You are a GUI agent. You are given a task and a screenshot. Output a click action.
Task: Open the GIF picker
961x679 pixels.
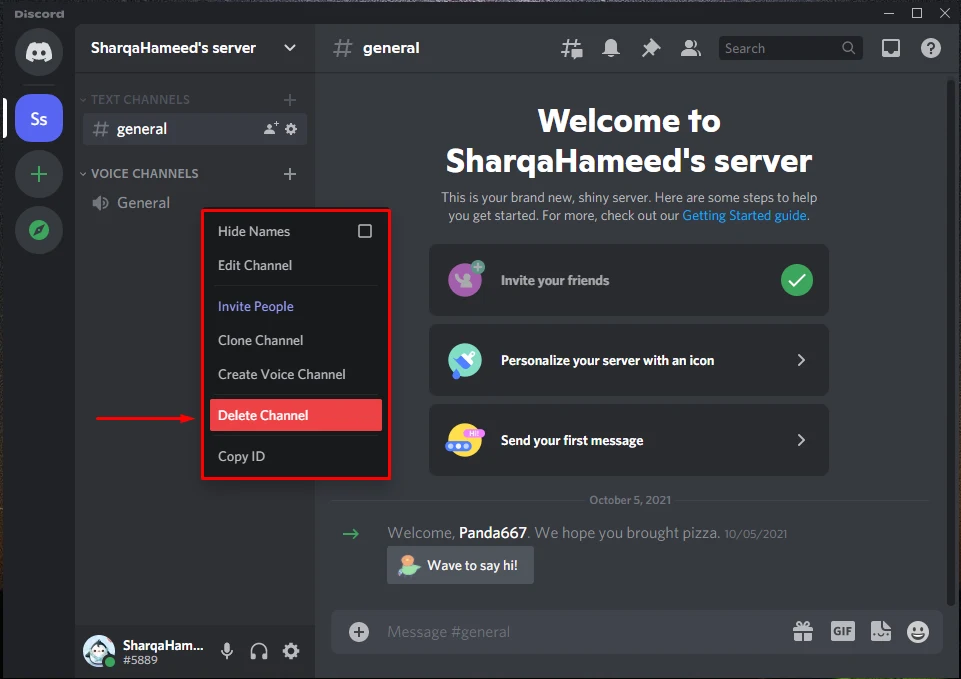click(x=843, y=631)
